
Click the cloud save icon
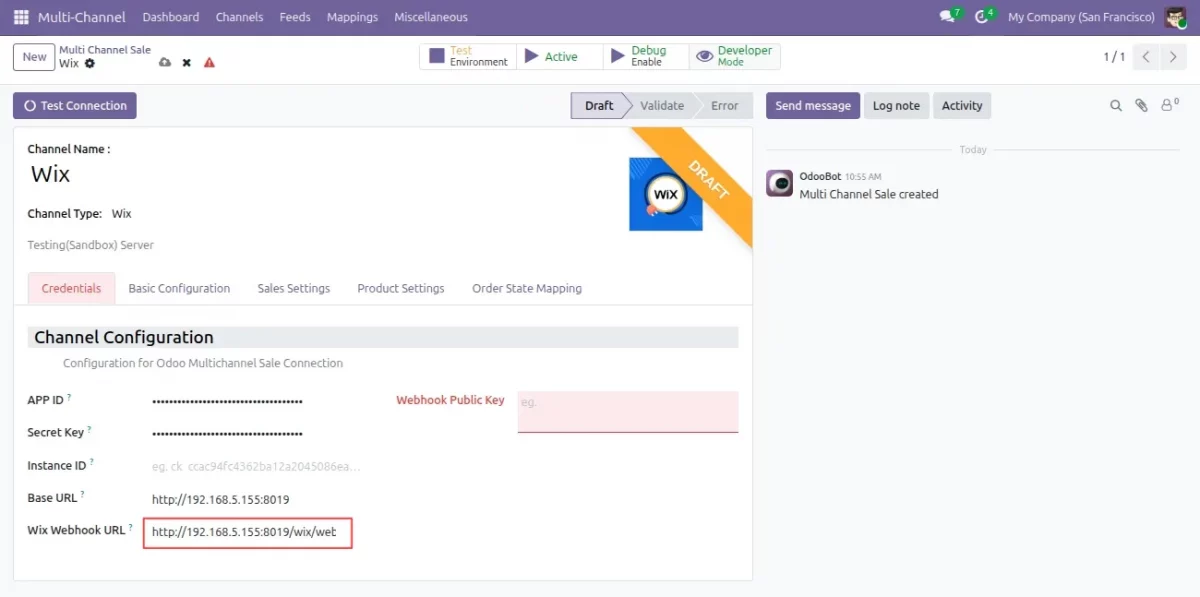[x=165, y=62]
